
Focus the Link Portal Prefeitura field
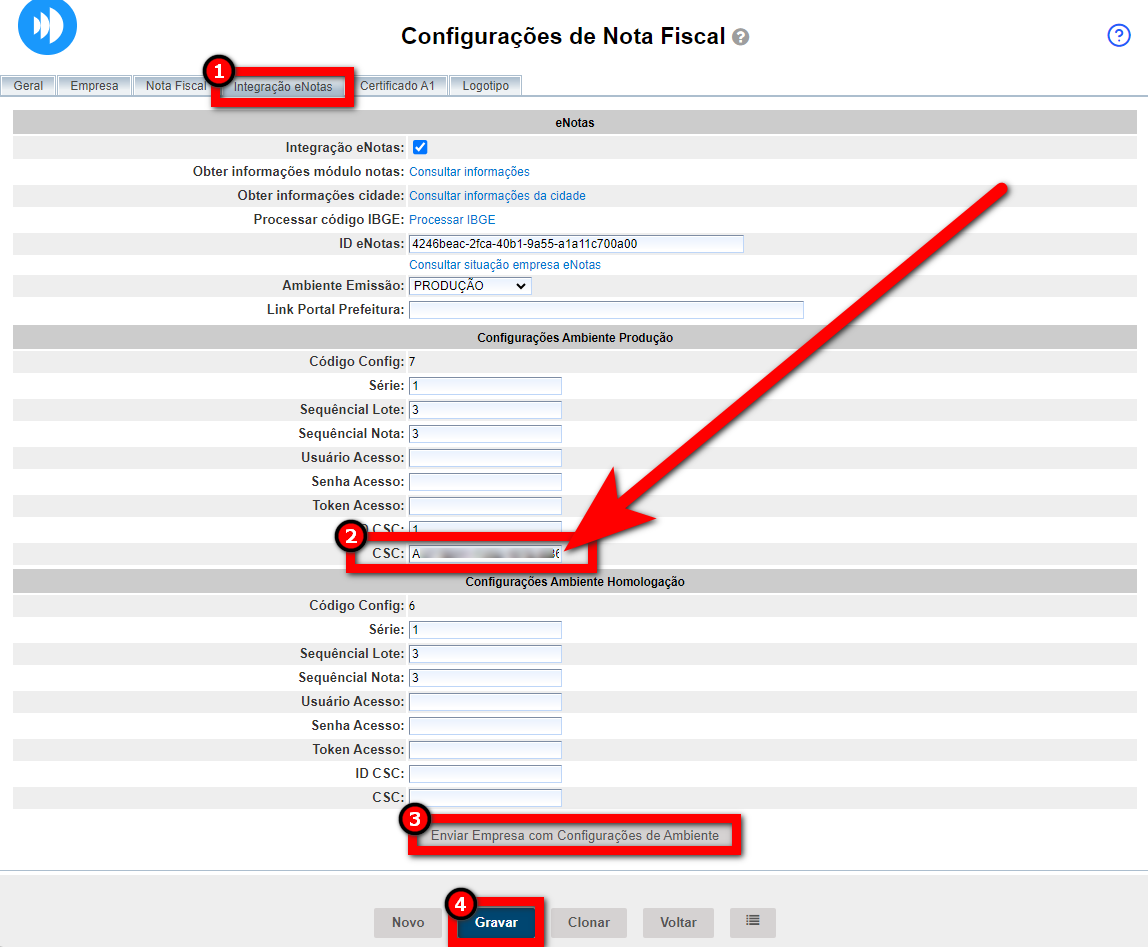606,310
